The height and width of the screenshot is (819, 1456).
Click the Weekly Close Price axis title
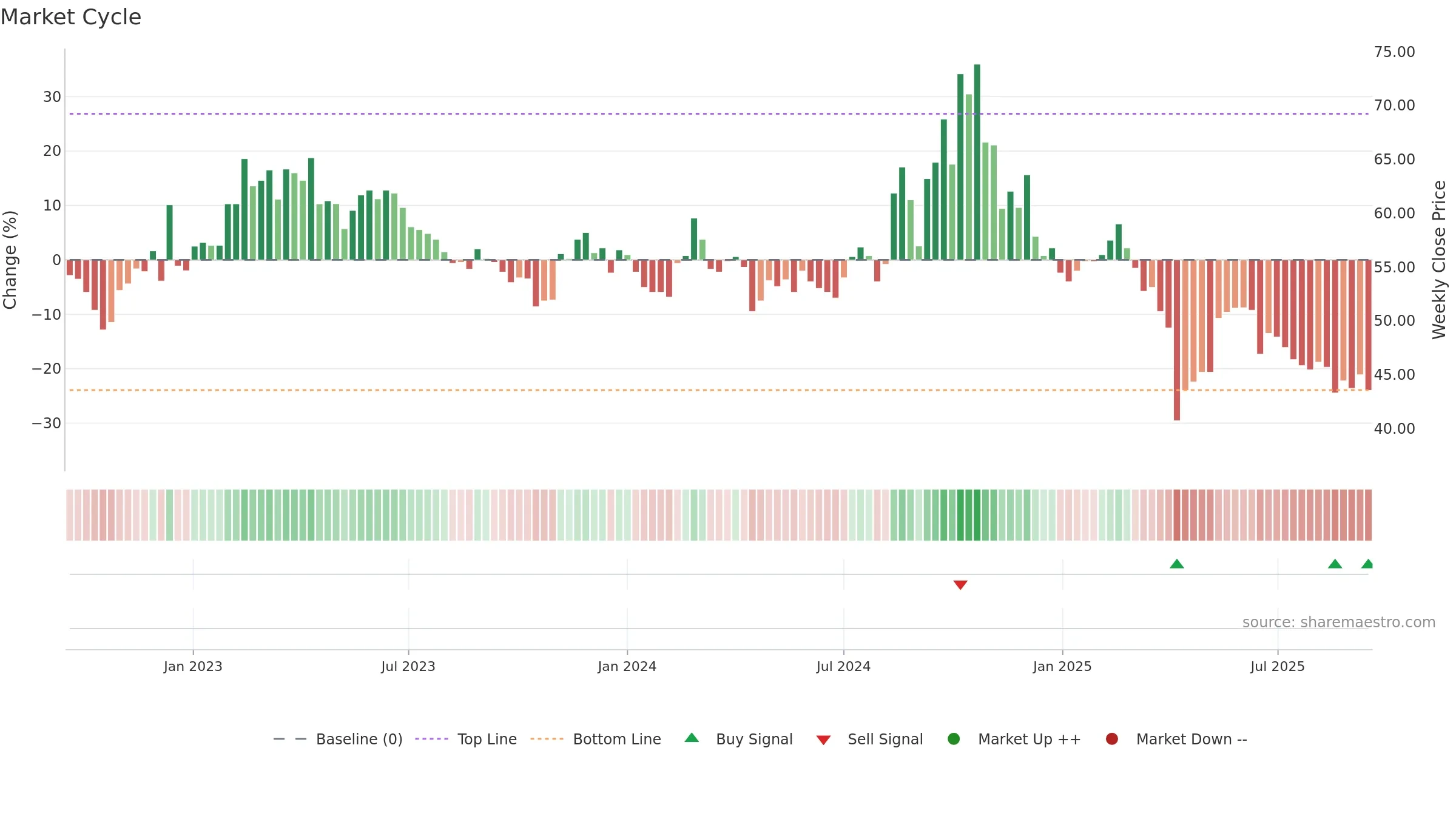pyautogui.click(x=1439, y=260)
